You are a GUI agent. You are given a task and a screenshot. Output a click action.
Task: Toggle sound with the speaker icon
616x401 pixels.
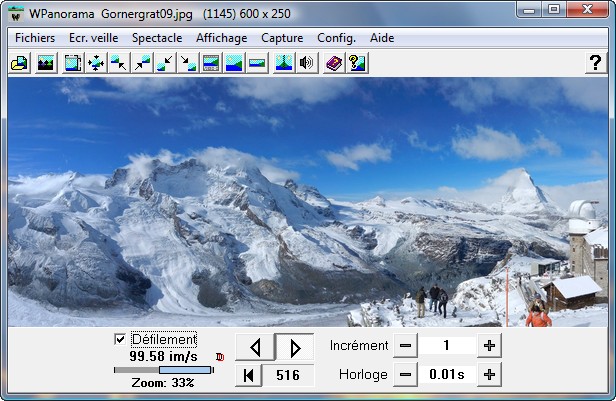pos(306,63)
